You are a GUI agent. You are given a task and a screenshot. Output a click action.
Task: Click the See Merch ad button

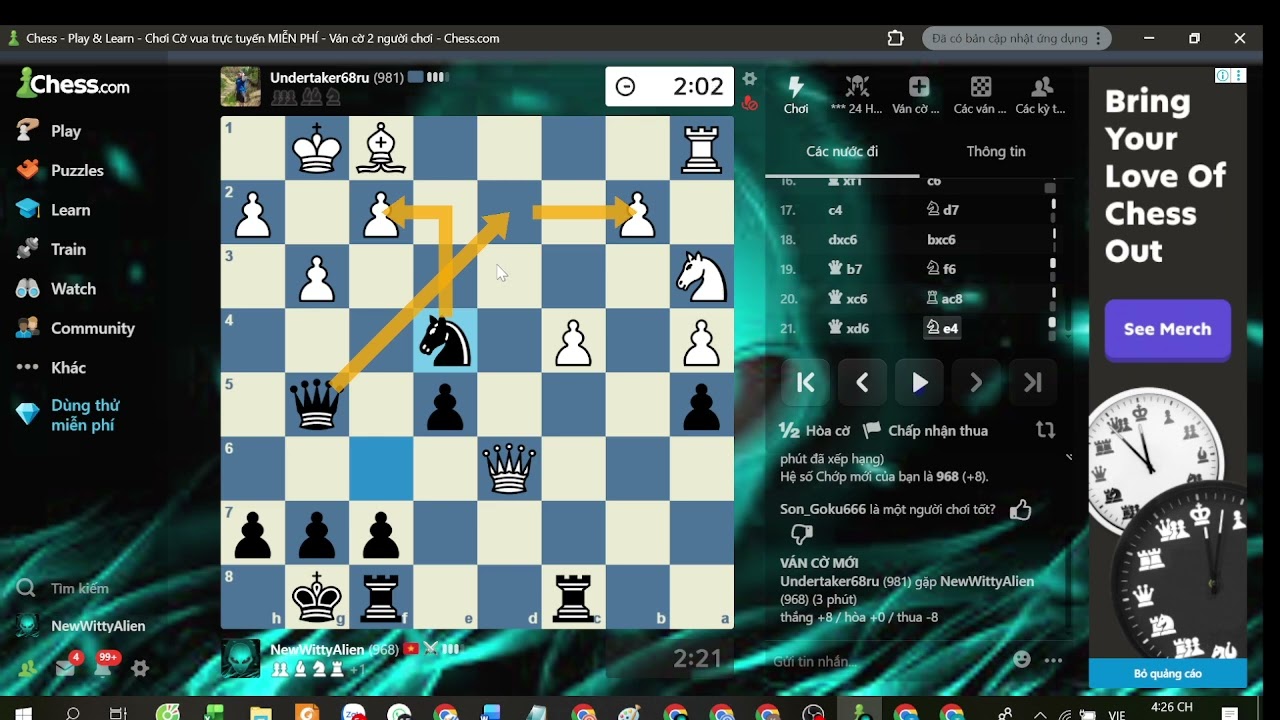[1167, 329]
